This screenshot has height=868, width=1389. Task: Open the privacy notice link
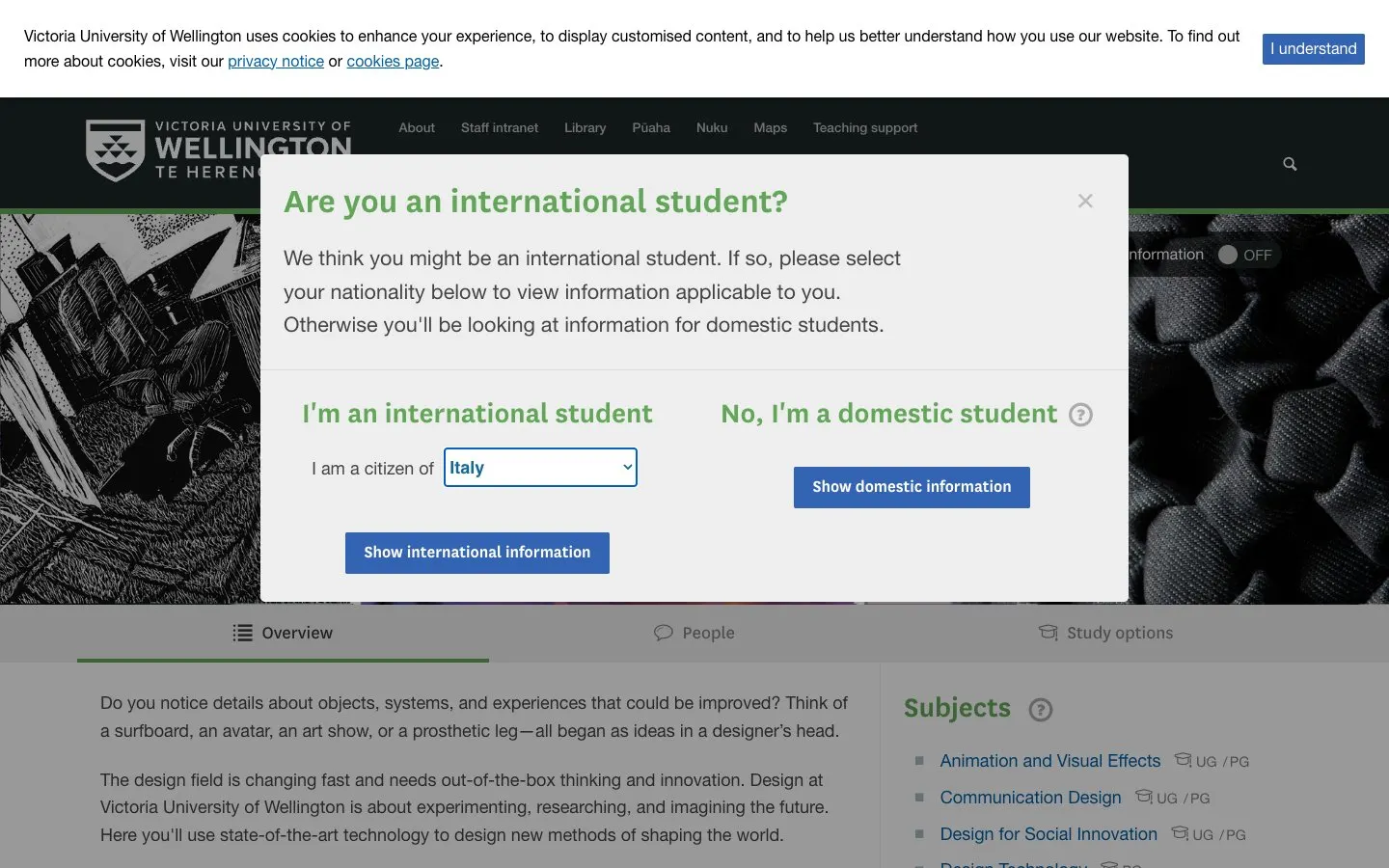point(276,61)
